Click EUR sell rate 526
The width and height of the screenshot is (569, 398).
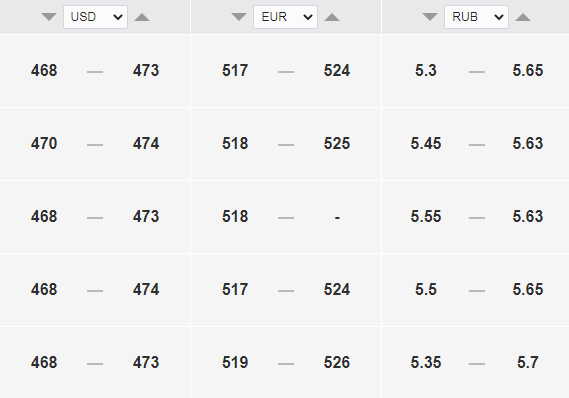337,362
